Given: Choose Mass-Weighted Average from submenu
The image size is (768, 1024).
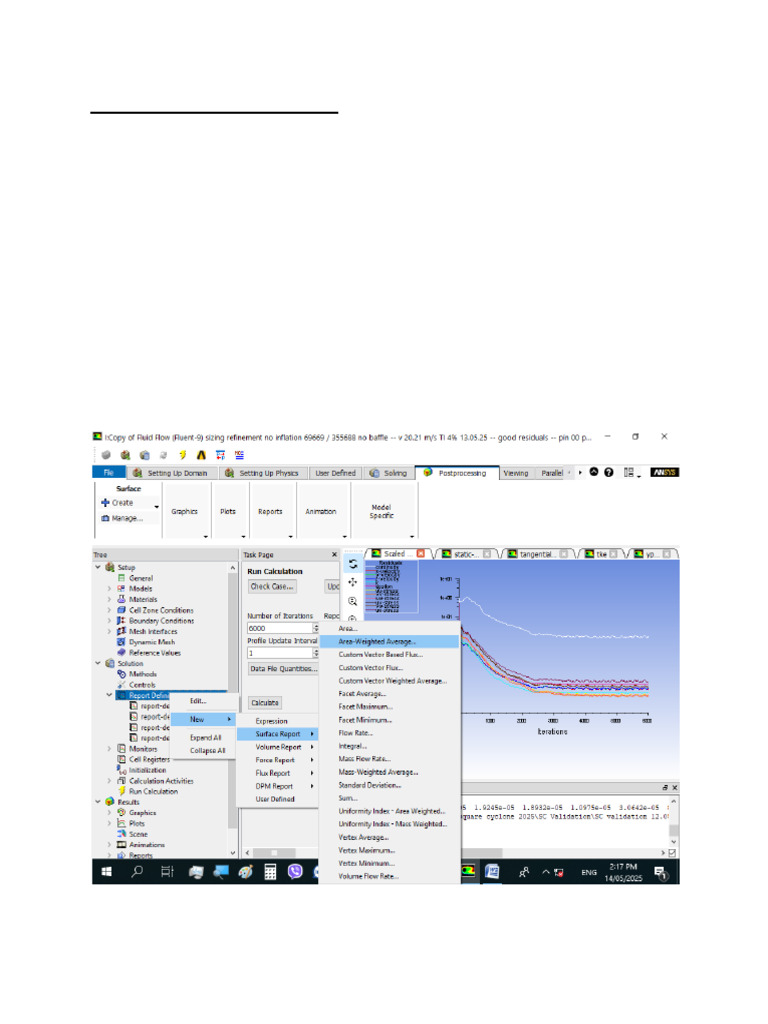Looking at the screenshot, I should click(389, 772).
